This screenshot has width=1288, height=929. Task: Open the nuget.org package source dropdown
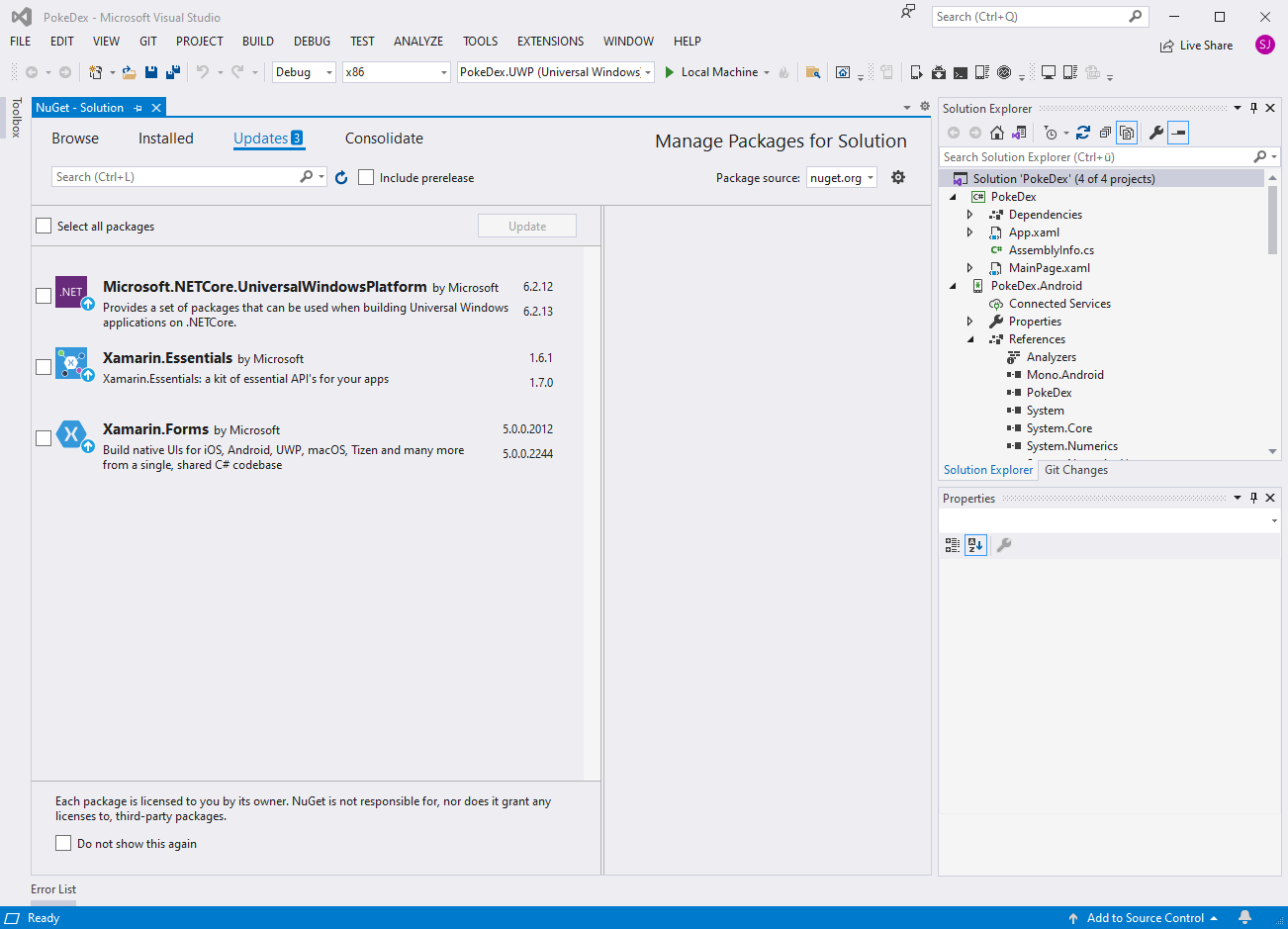coord(842,178)
